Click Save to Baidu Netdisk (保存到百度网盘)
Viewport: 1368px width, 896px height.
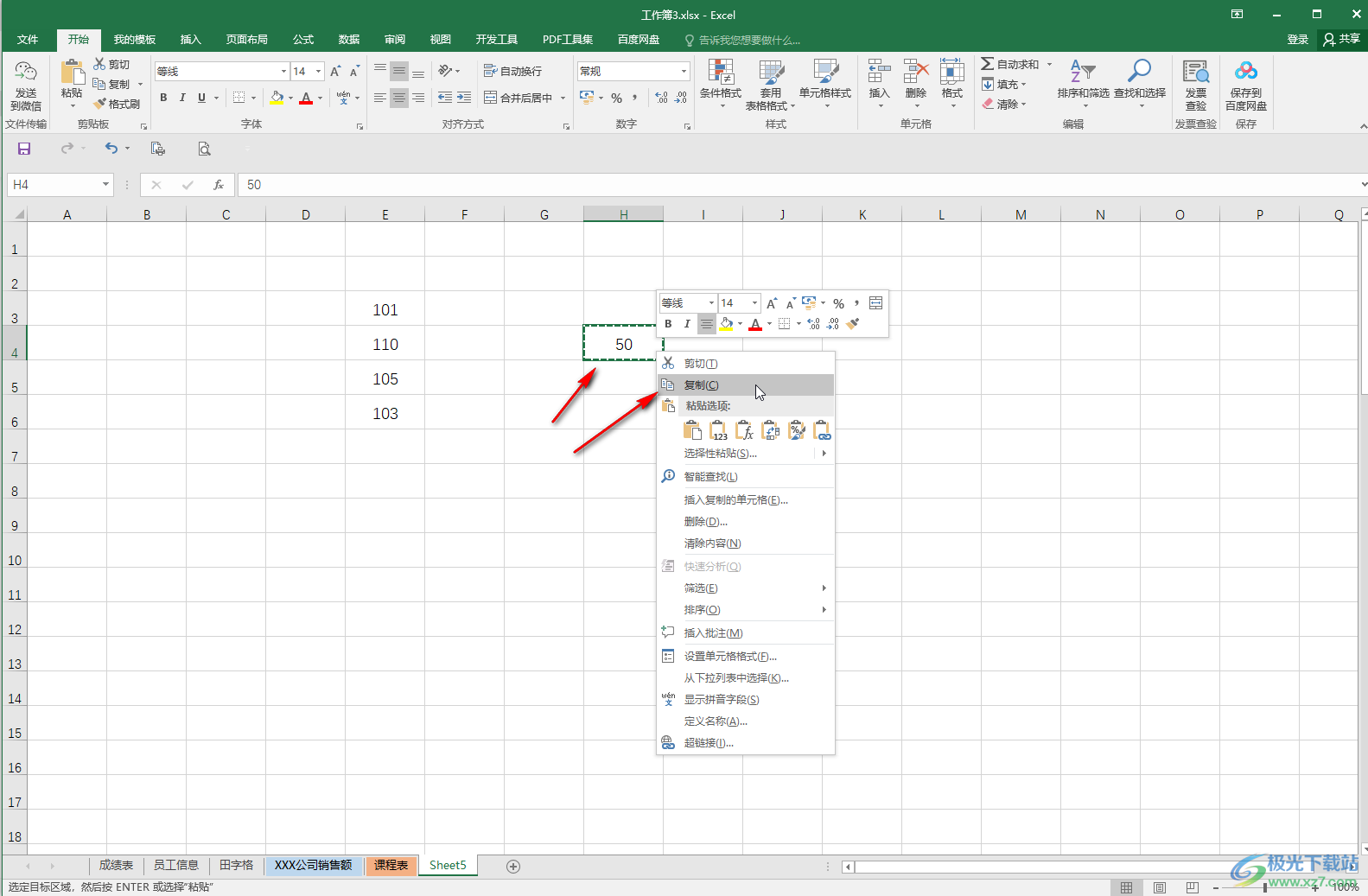(1246, 85)
